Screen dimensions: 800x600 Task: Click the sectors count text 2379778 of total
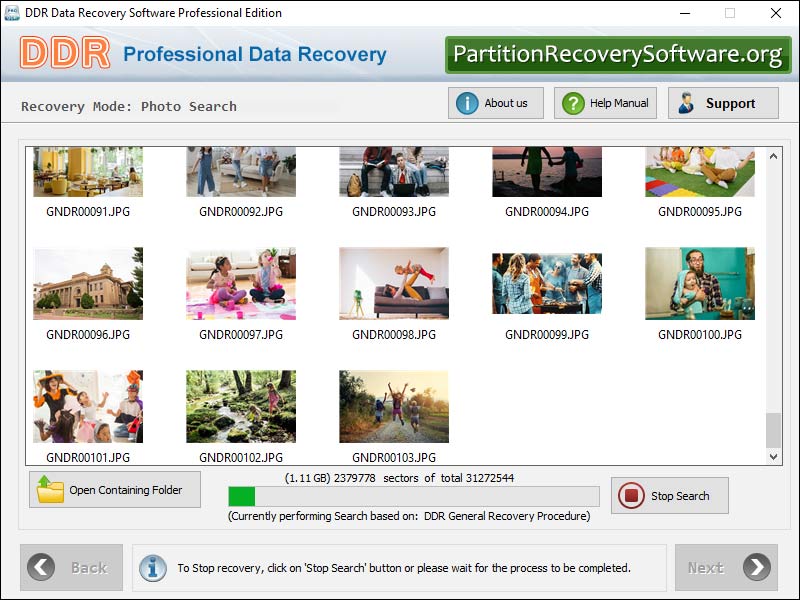(x=399, y=478)
